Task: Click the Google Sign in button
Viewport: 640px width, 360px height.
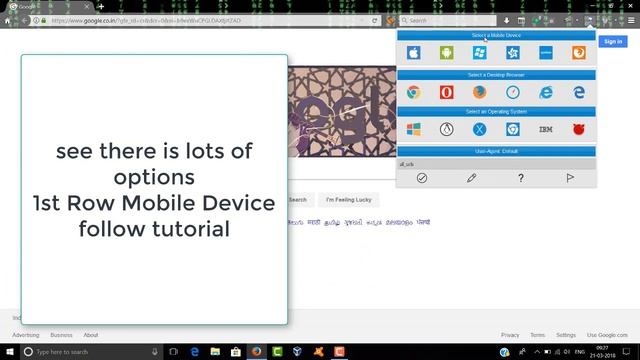Action: pos(613,42)
